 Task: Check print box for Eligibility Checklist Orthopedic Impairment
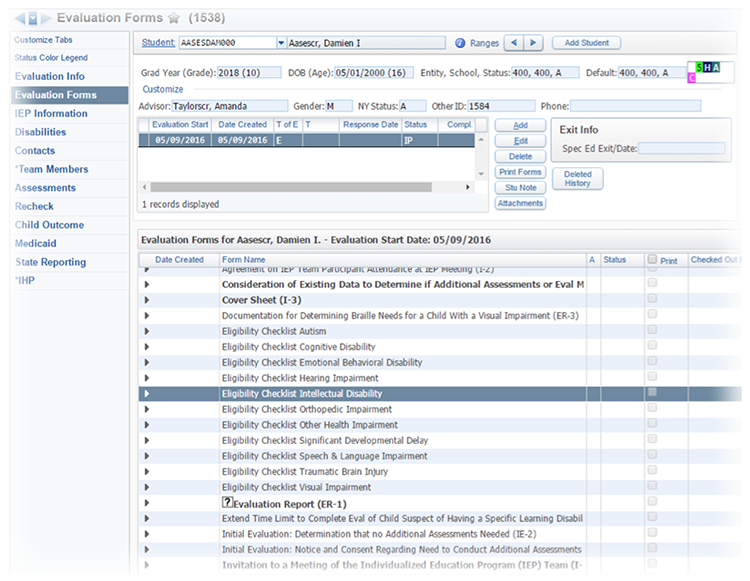(652, 408)
